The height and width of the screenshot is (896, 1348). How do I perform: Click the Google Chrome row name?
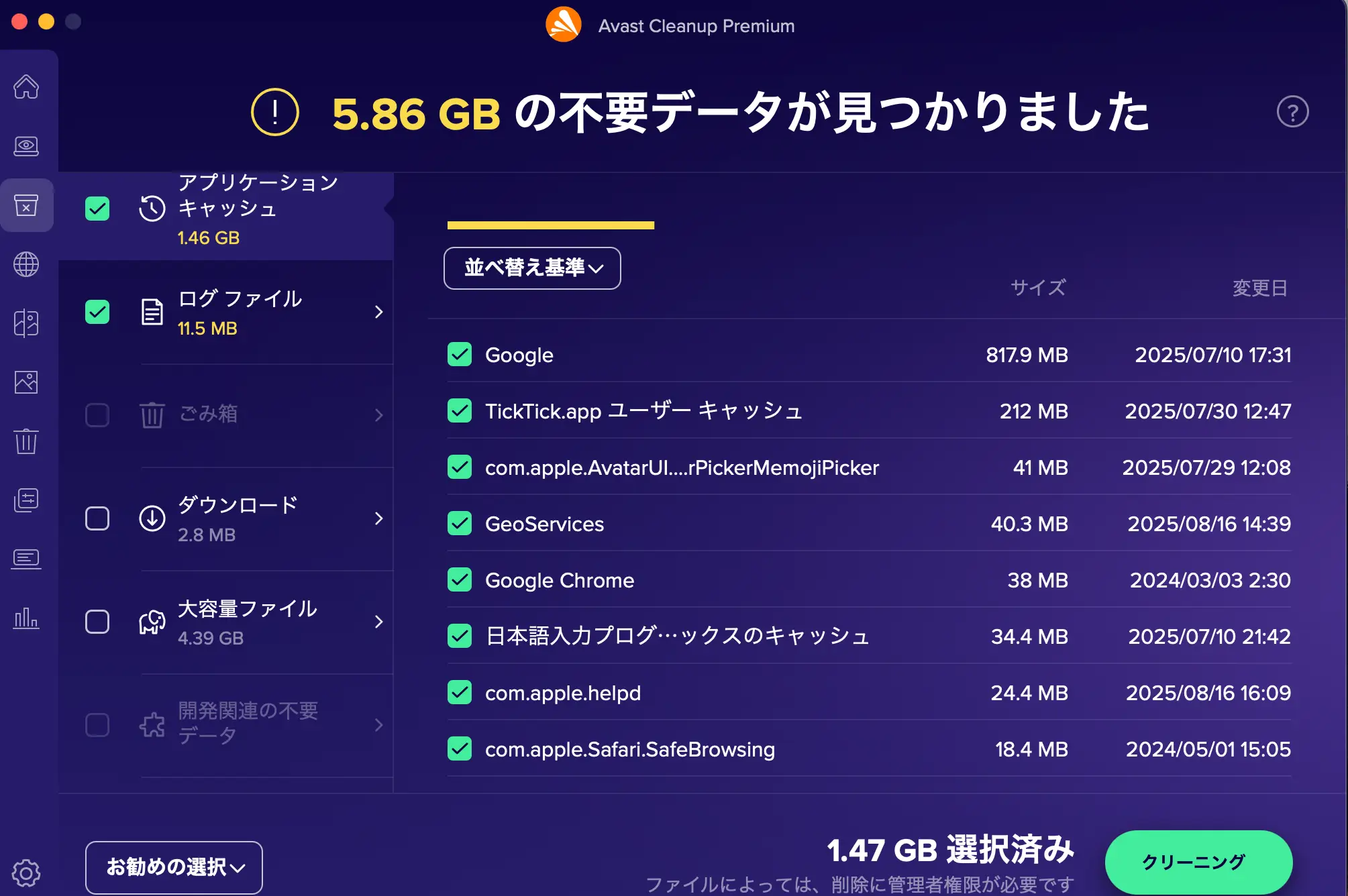coord(560,580)
